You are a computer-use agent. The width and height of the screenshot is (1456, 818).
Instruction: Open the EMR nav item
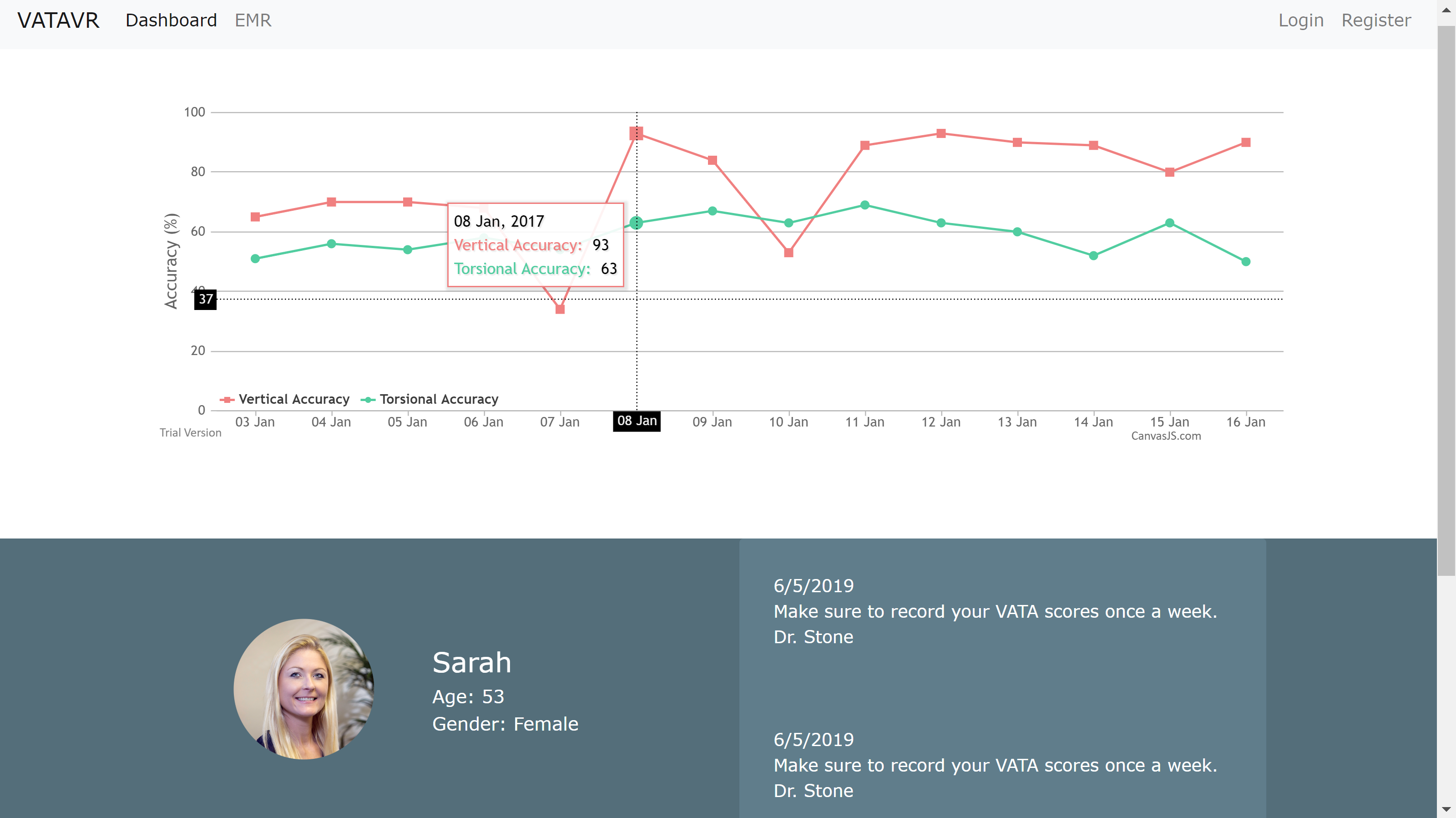pyautogui.click(x=253, y=20)
